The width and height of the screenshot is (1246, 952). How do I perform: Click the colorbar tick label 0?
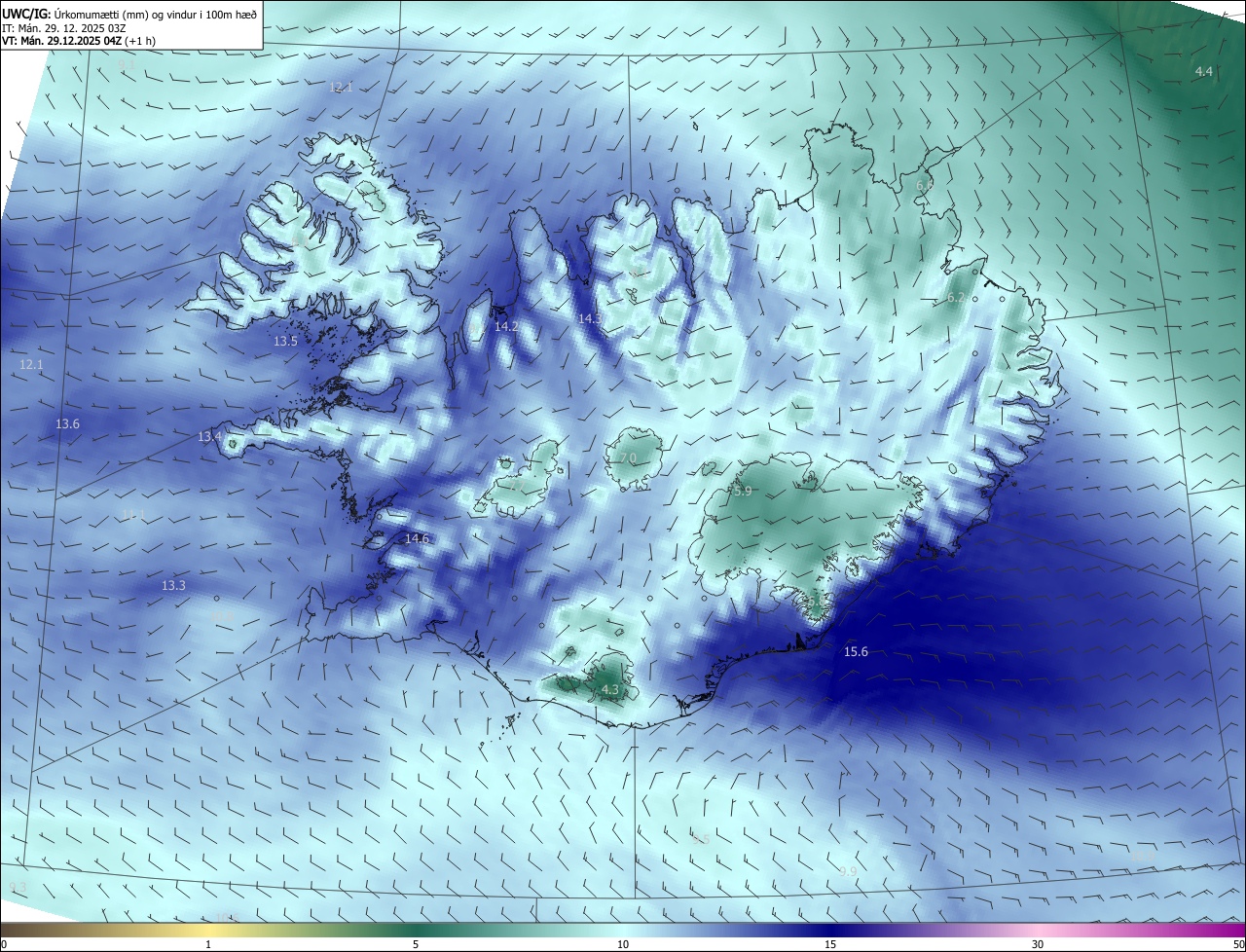(x=3, y=945)
